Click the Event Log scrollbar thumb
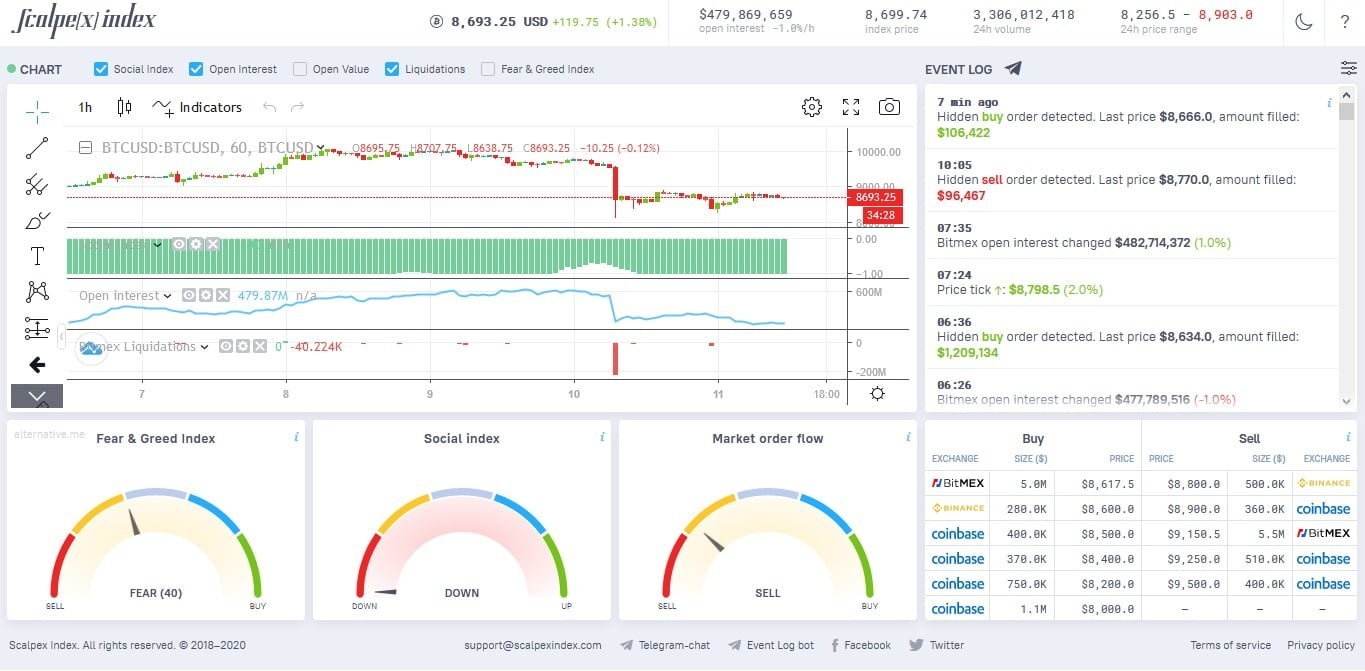1365x671 pixels. (1346, 110)
